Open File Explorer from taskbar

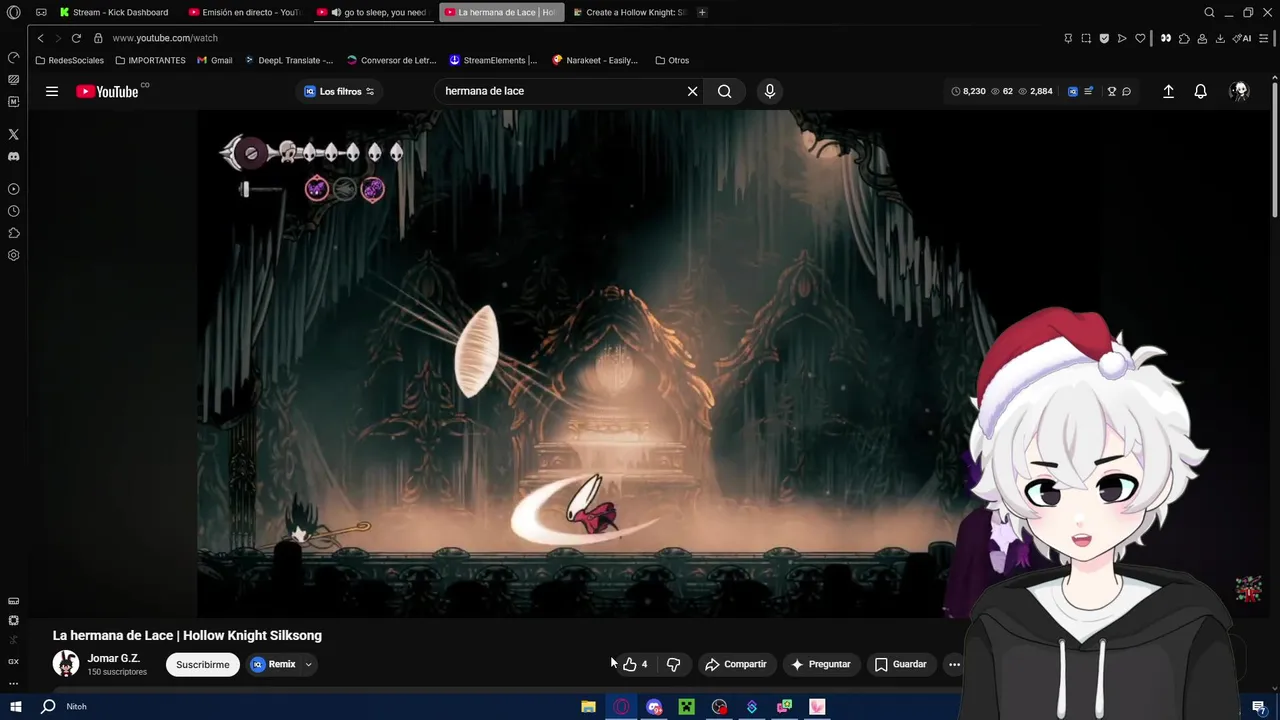pyautogui.click(x=588, y=706)
